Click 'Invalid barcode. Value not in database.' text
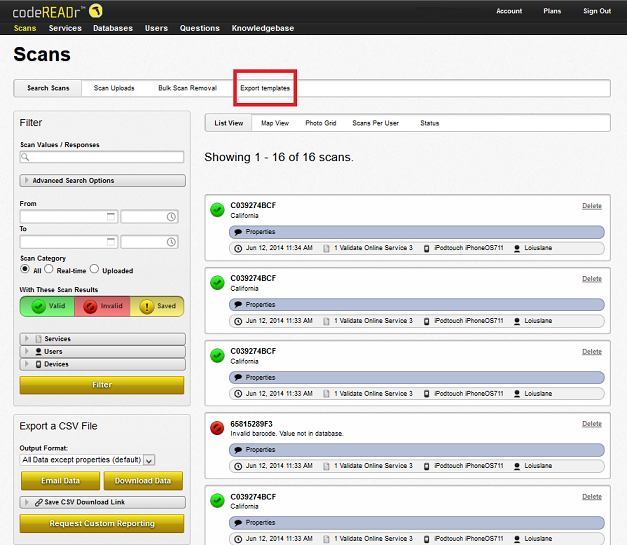 (x=287, y=434)
